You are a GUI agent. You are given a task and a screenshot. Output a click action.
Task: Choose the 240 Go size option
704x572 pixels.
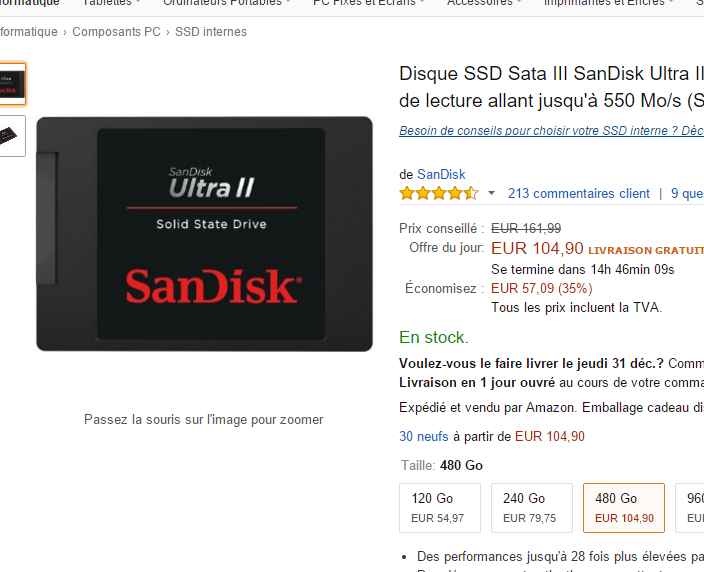(532, 508)
